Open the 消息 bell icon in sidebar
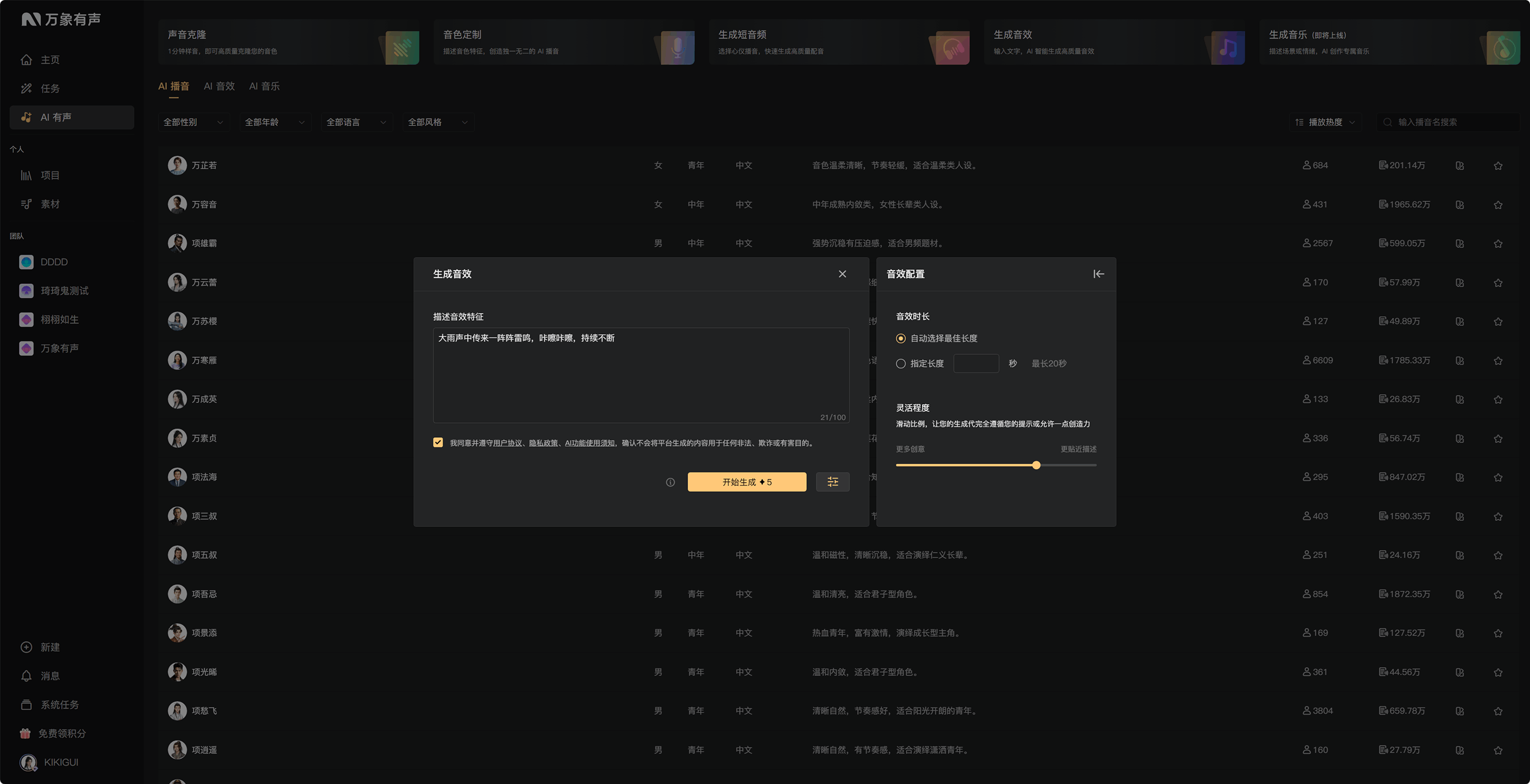1530x784 pixels. [x=26, y=676]
